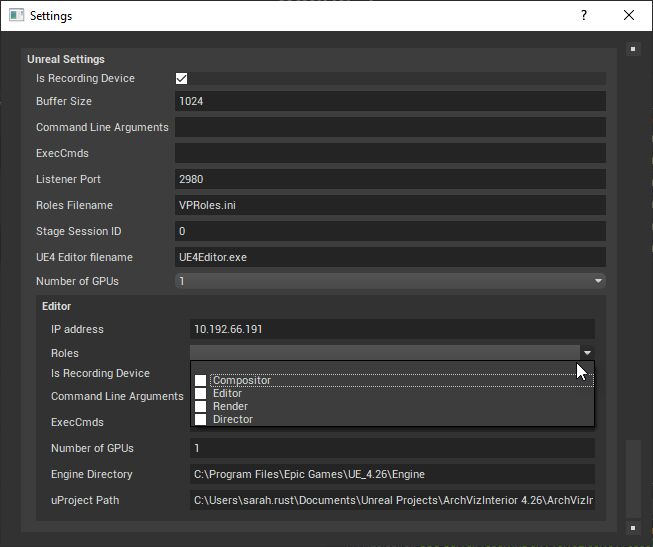Edit the Roles Filename field

pyautogui.click(x=390, y=206)
